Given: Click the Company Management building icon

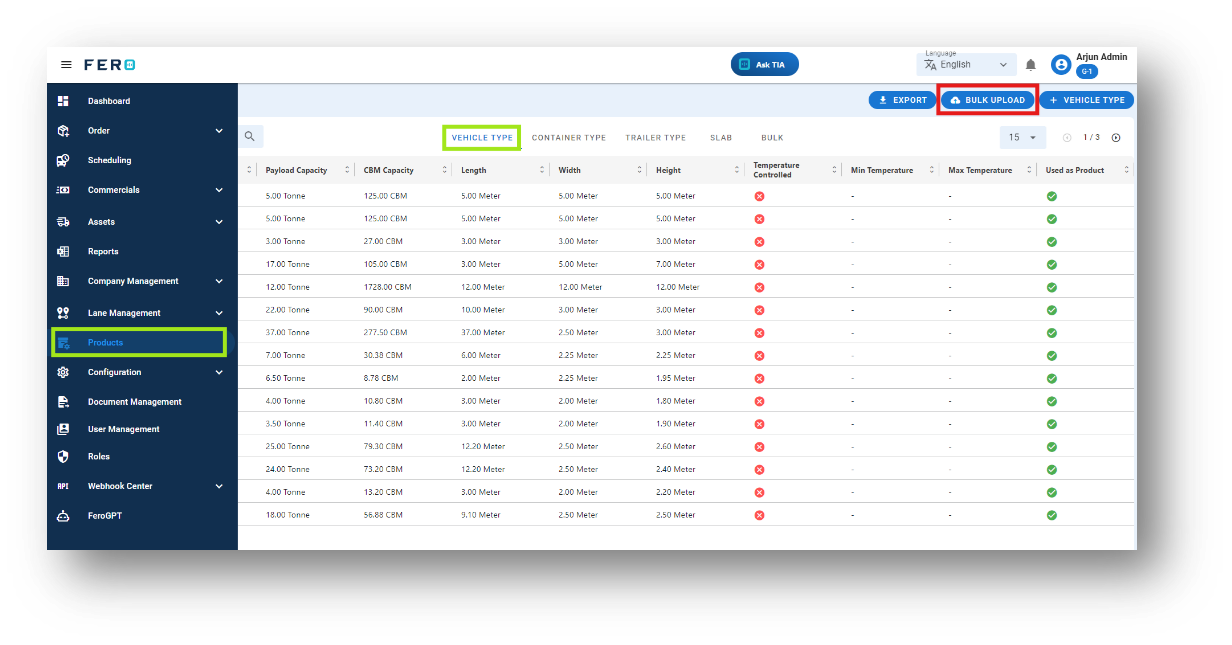Looking at the screenshot, I should pos(63,281).
